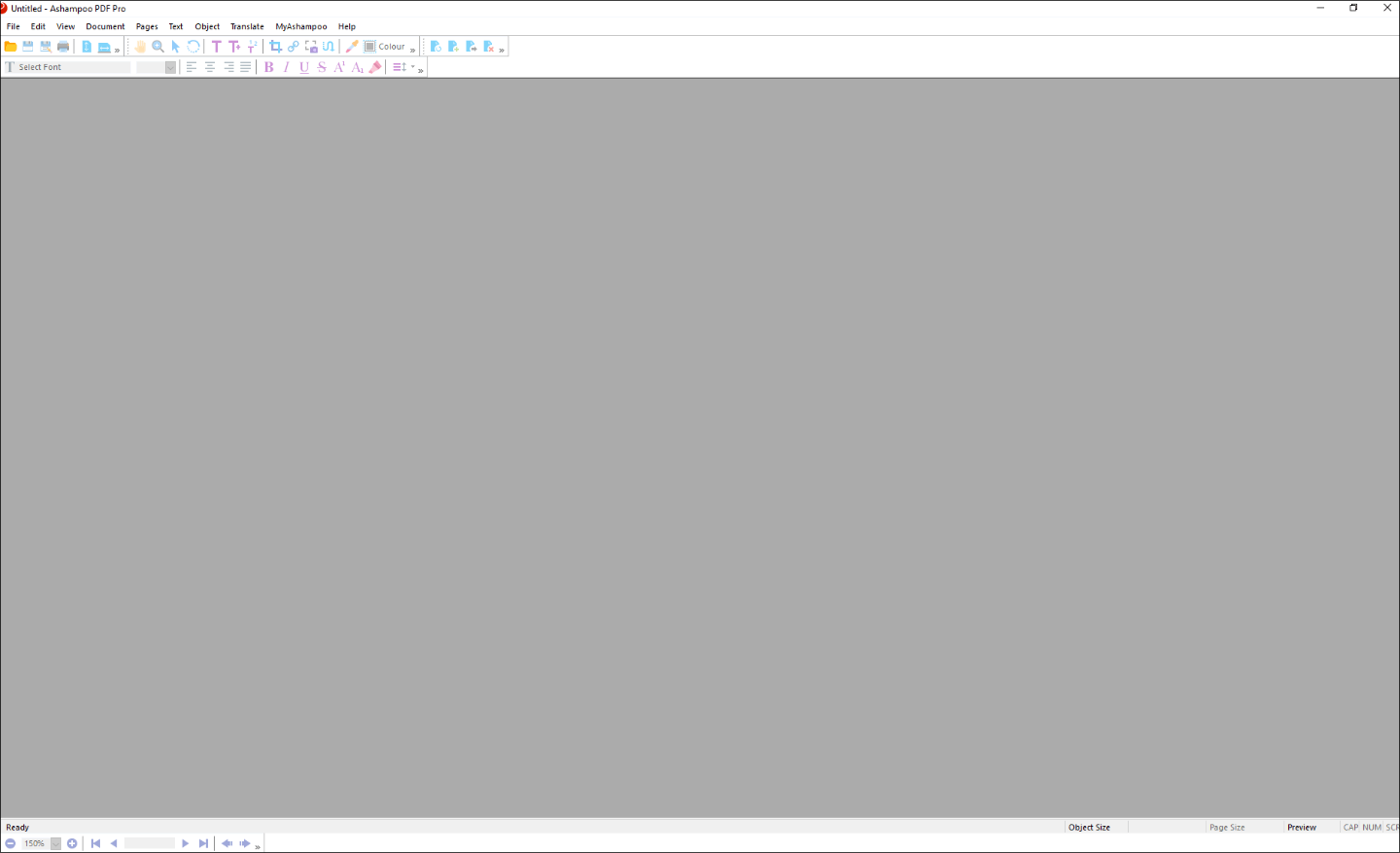Click the Delete Page red-x icon
This screenshot has width=1400, height=853.
[489, 47]
